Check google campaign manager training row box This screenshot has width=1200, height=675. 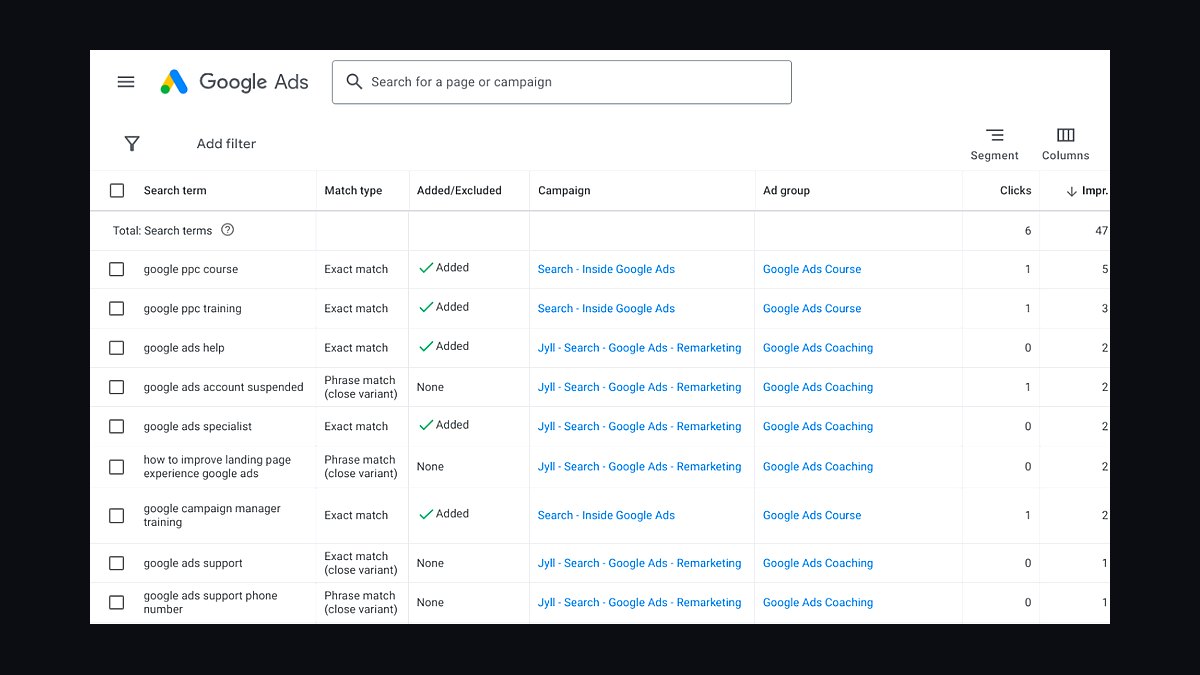click(117, 515)
